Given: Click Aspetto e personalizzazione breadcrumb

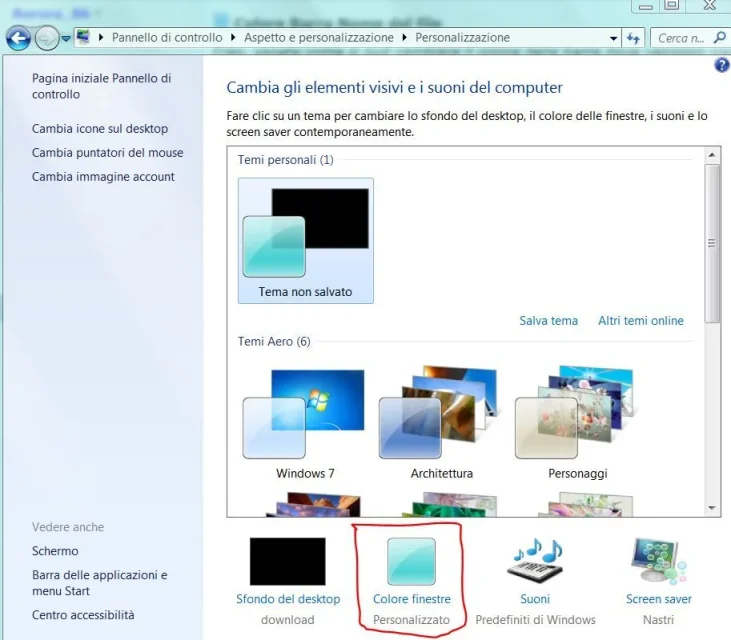Looking at the screenshot, I should [x=319, y=37].
